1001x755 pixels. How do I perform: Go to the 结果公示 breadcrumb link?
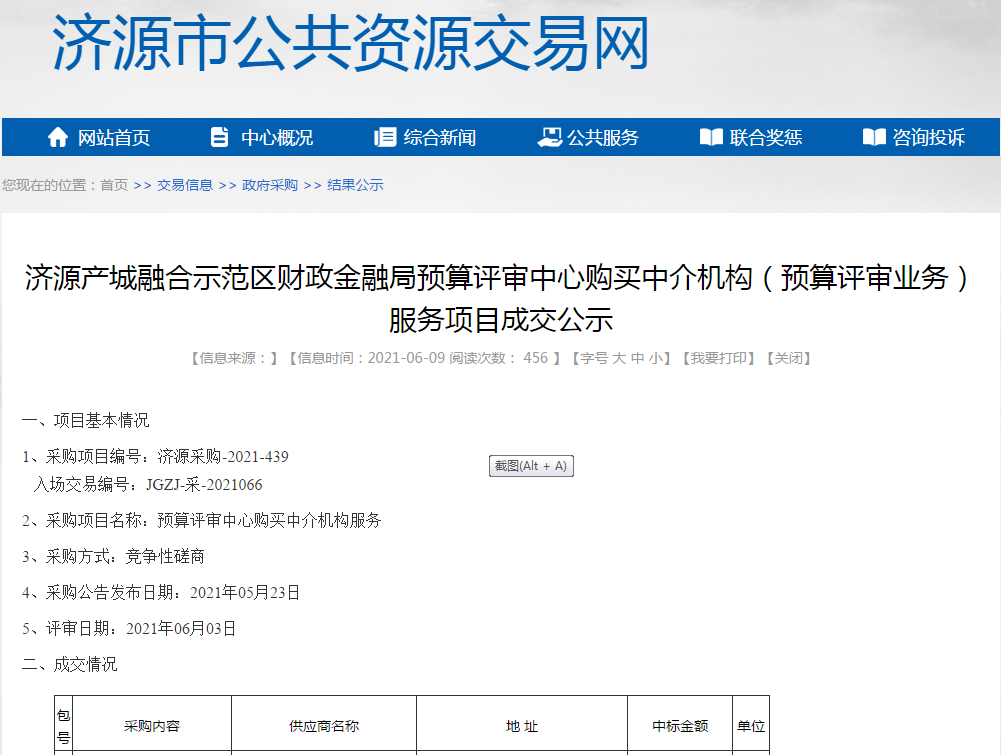tap(355, 185)
